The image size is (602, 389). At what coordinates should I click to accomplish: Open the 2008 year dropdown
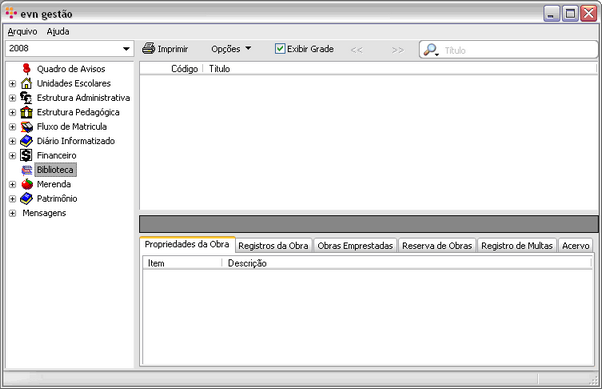[126, 49]
